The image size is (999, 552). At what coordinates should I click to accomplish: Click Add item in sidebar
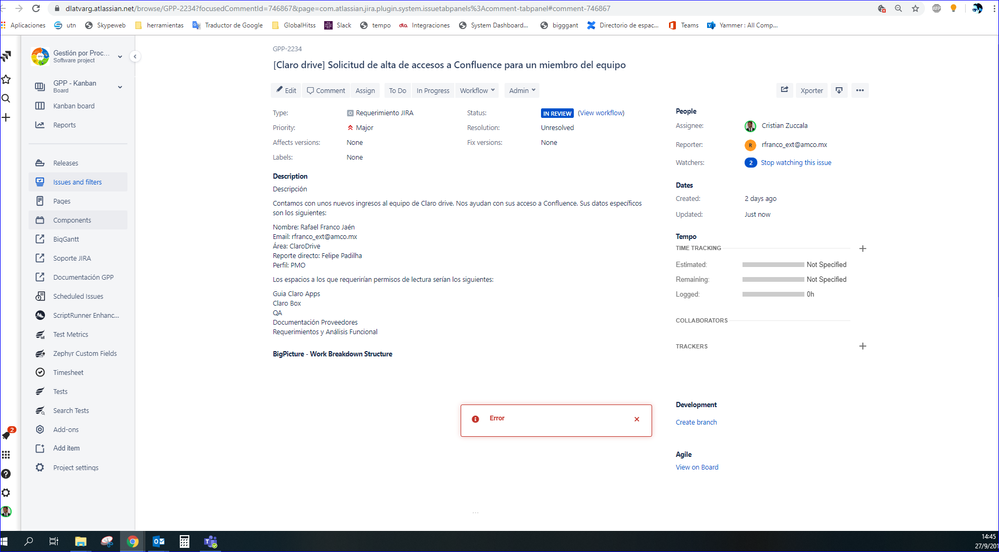pos(78,448)
